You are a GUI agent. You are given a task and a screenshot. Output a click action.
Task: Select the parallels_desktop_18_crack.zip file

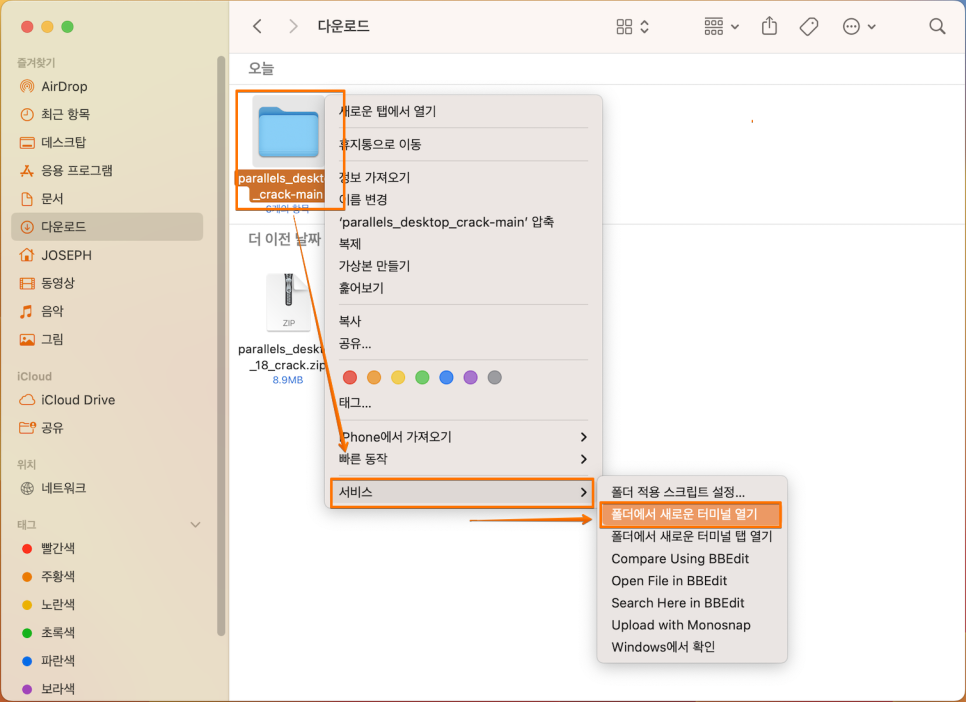tap(288, 303)
